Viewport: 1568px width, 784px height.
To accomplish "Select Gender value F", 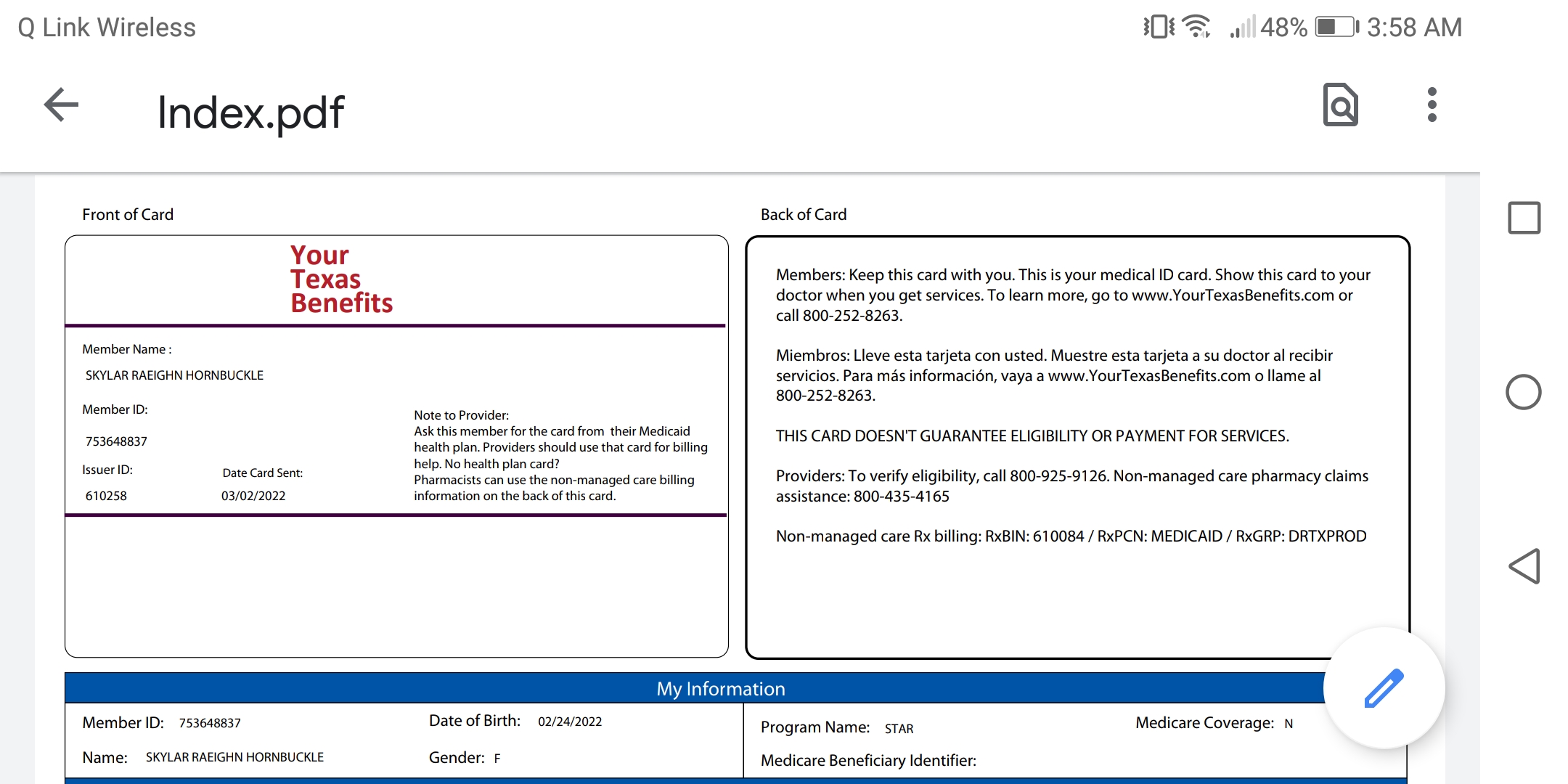I will click(x=497, y=759).
